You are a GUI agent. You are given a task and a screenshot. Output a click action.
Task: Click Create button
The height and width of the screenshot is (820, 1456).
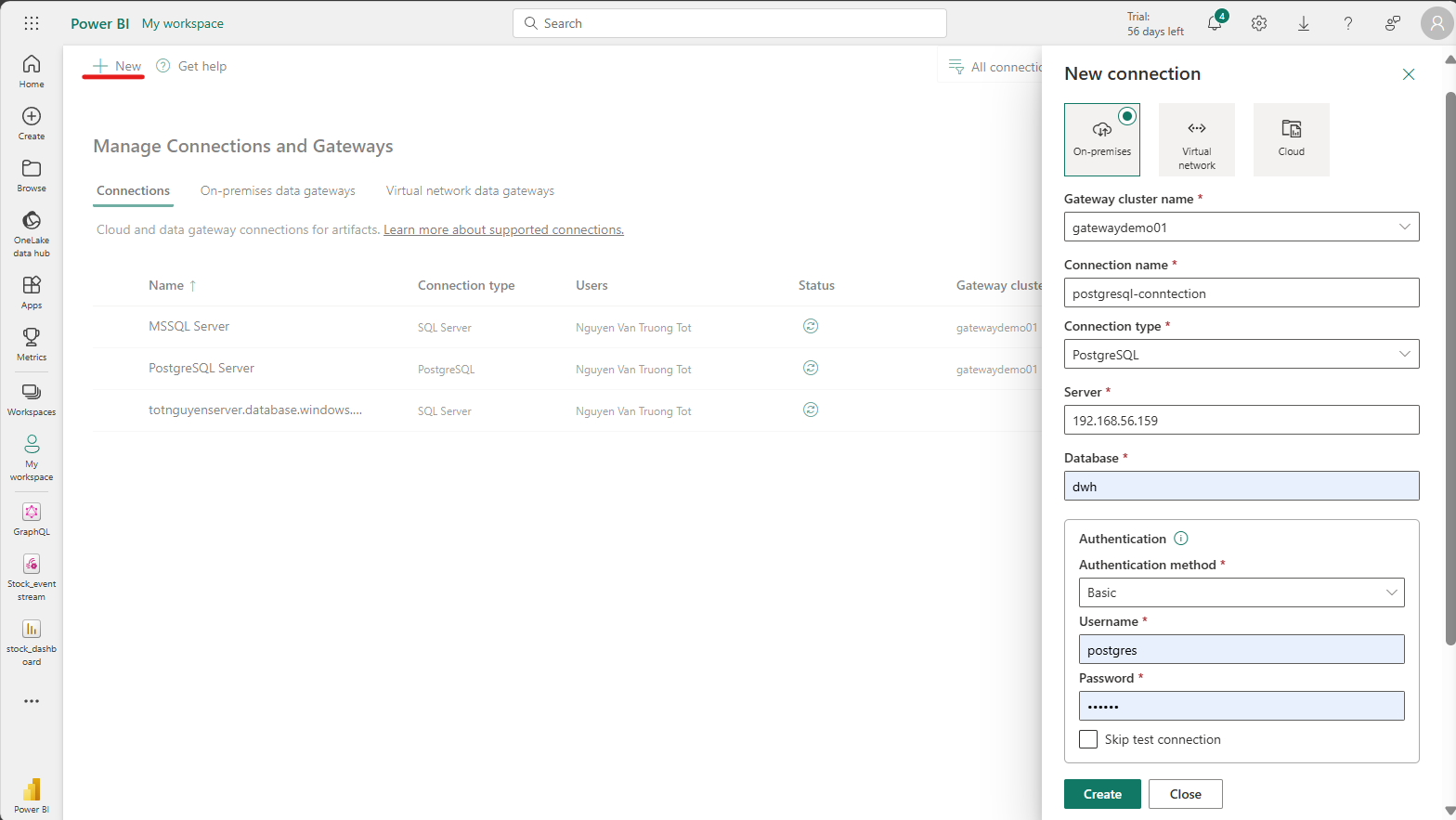[x=1102, y=794]
